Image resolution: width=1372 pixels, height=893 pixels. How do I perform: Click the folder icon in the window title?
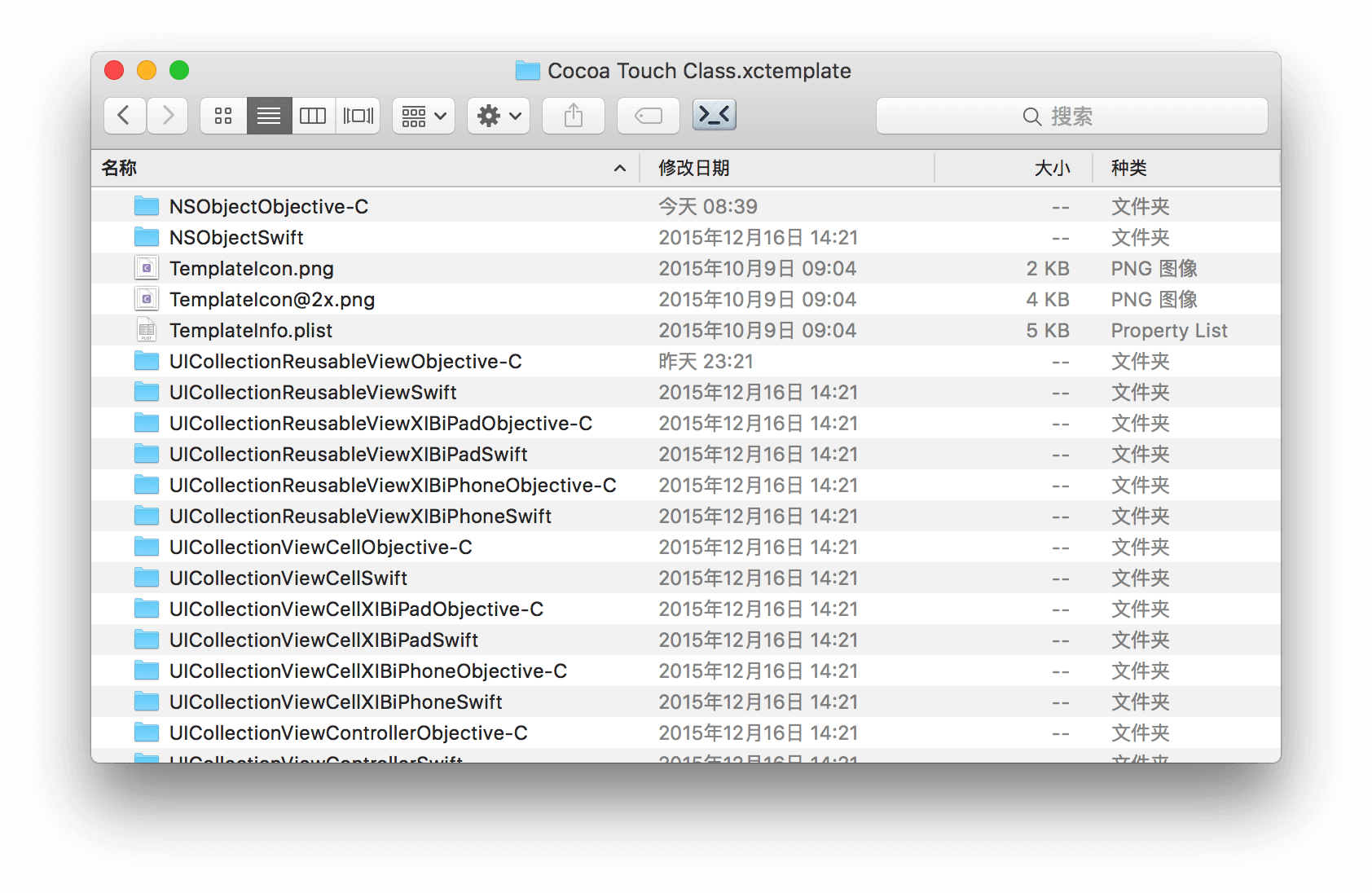(x=528, y=71)
